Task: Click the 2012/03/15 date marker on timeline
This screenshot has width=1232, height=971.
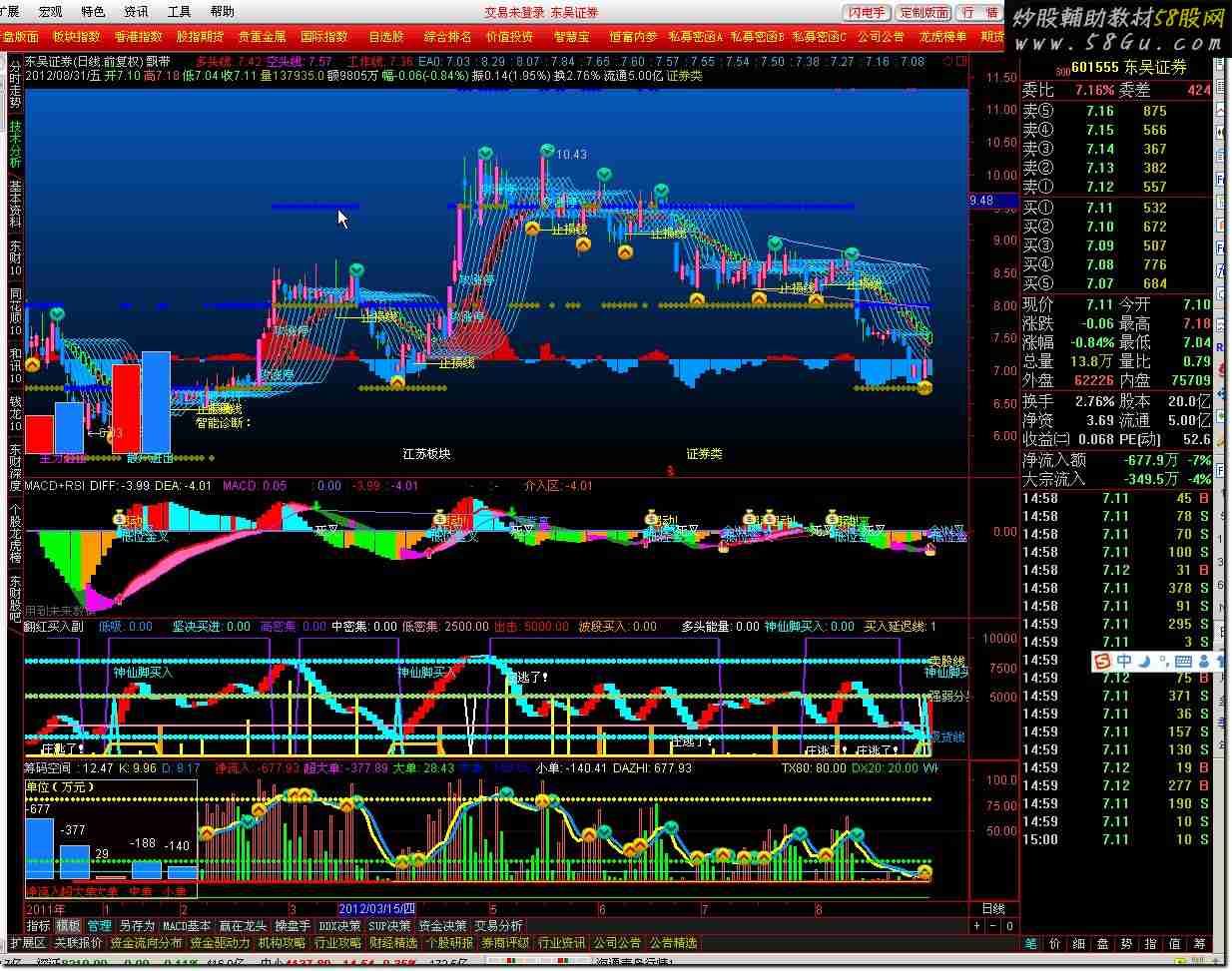Action: [x=375, y=909]
